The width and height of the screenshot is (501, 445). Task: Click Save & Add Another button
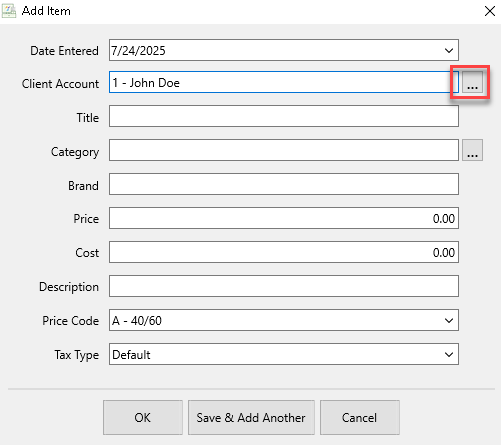[x=251, y=418]
